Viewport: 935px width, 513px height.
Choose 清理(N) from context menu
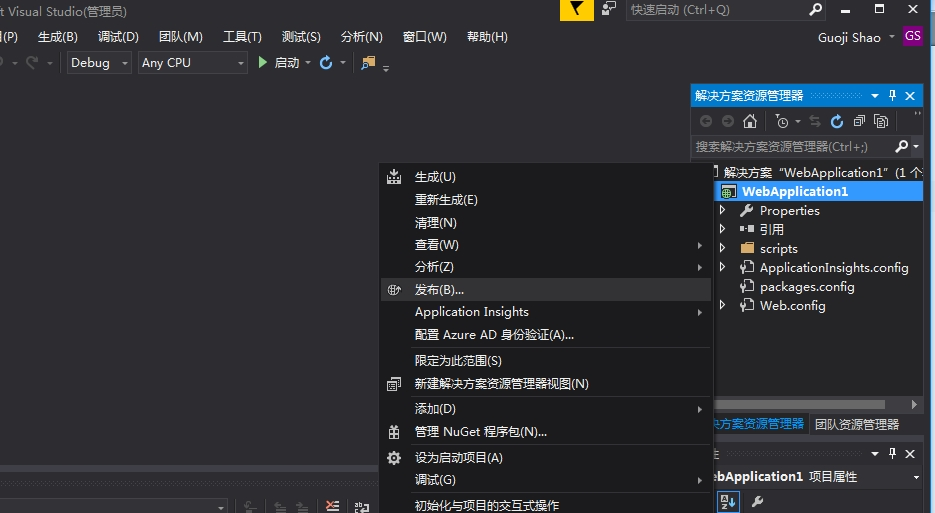point(546,222)
